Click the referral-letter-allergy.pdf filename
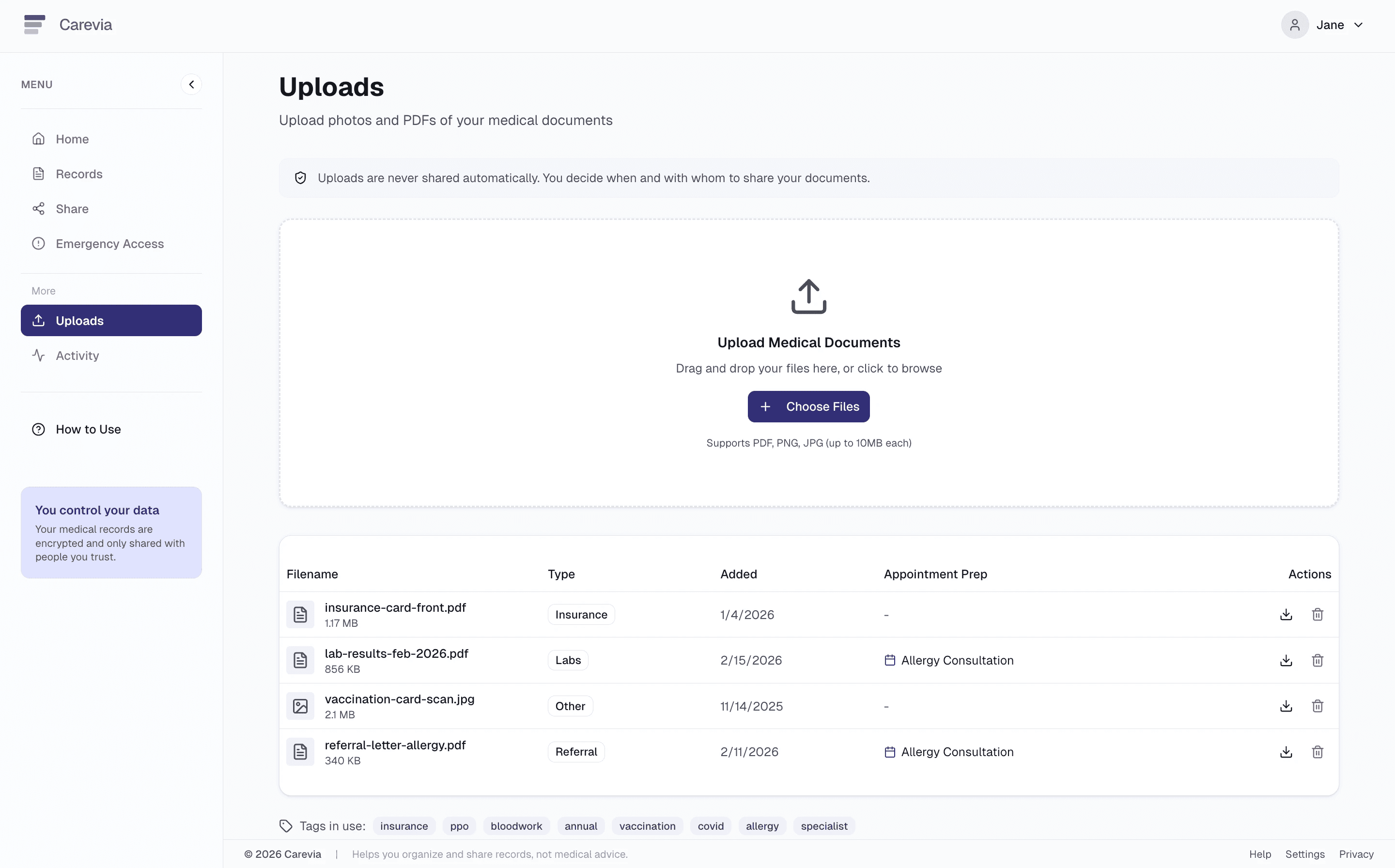The height and width of the screenshot is (868, 1395). click(x=395, y=745)
